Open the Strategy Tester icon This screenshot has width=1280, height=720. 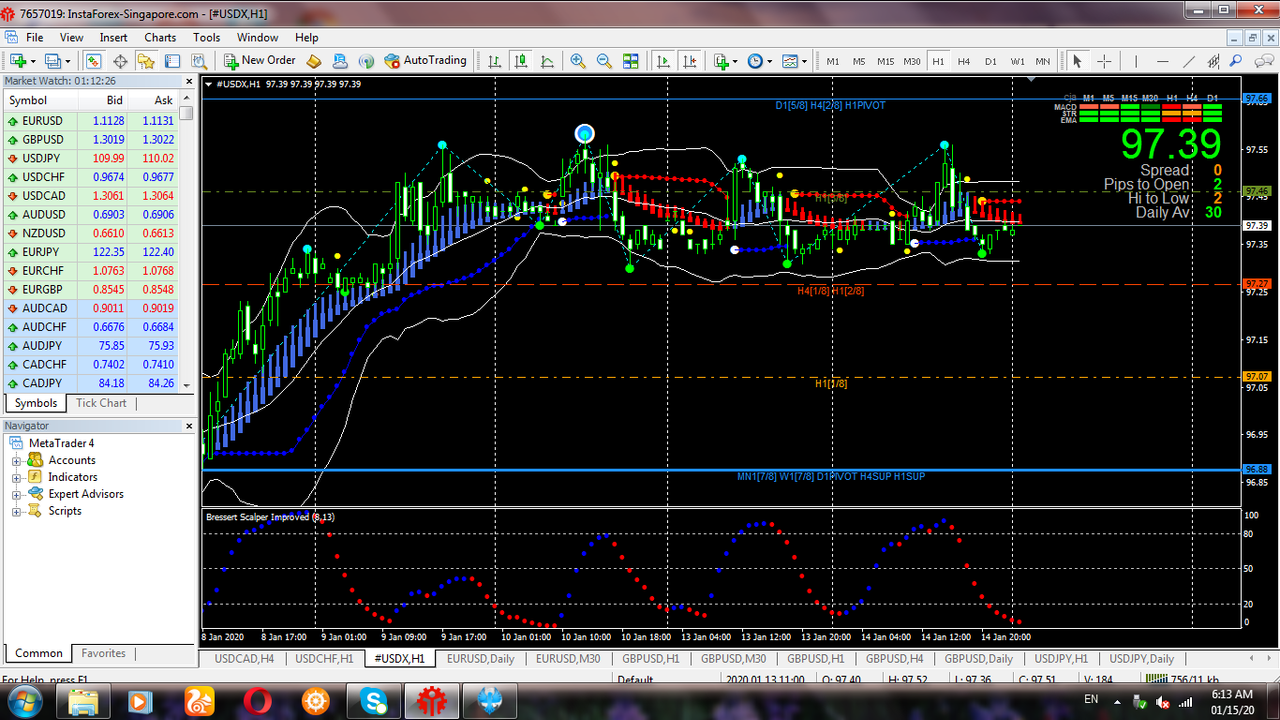tap(198, 61)
